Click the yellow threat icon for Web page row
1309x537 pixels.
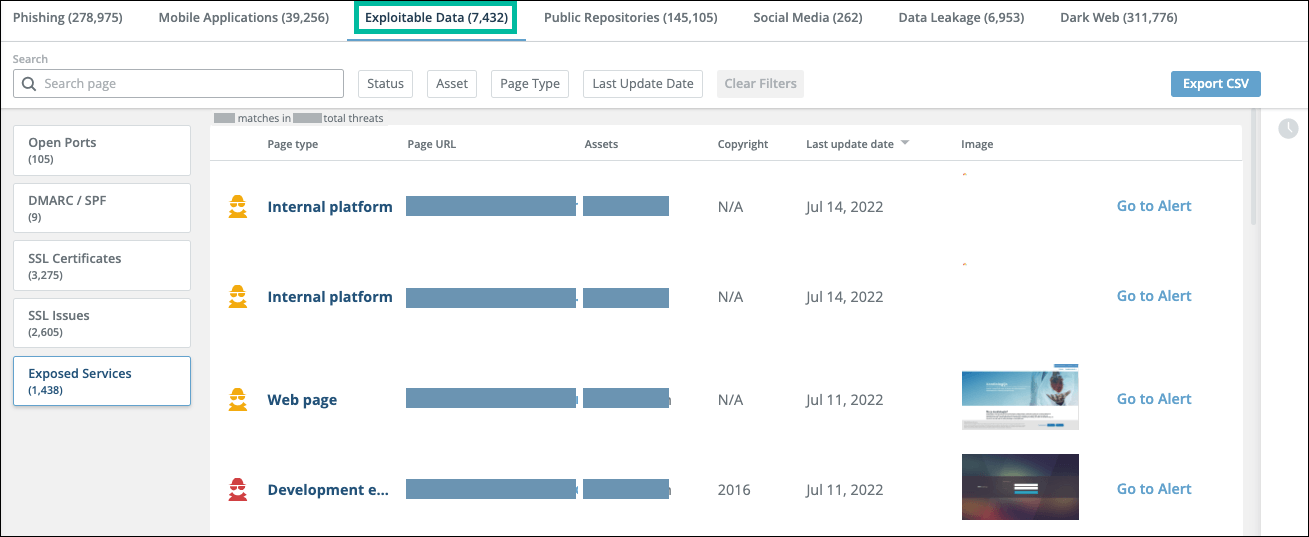(238, 400)
